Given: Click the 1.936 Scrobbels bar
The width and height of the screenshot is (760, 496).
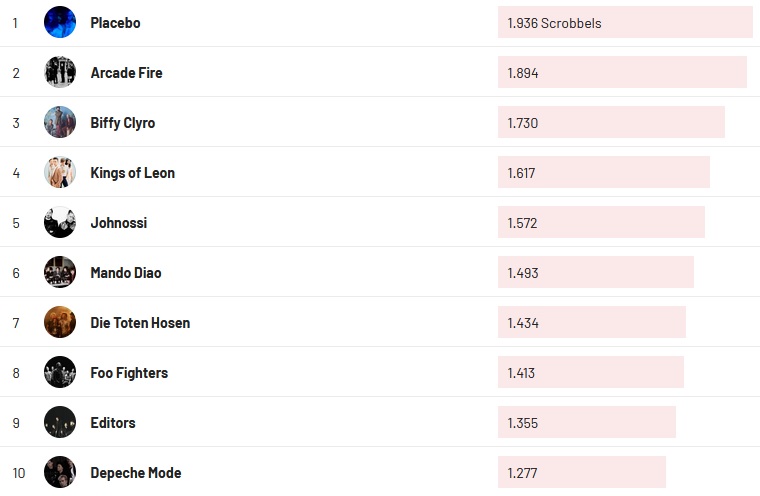Looking at the screenshot, I should point(625,22).
